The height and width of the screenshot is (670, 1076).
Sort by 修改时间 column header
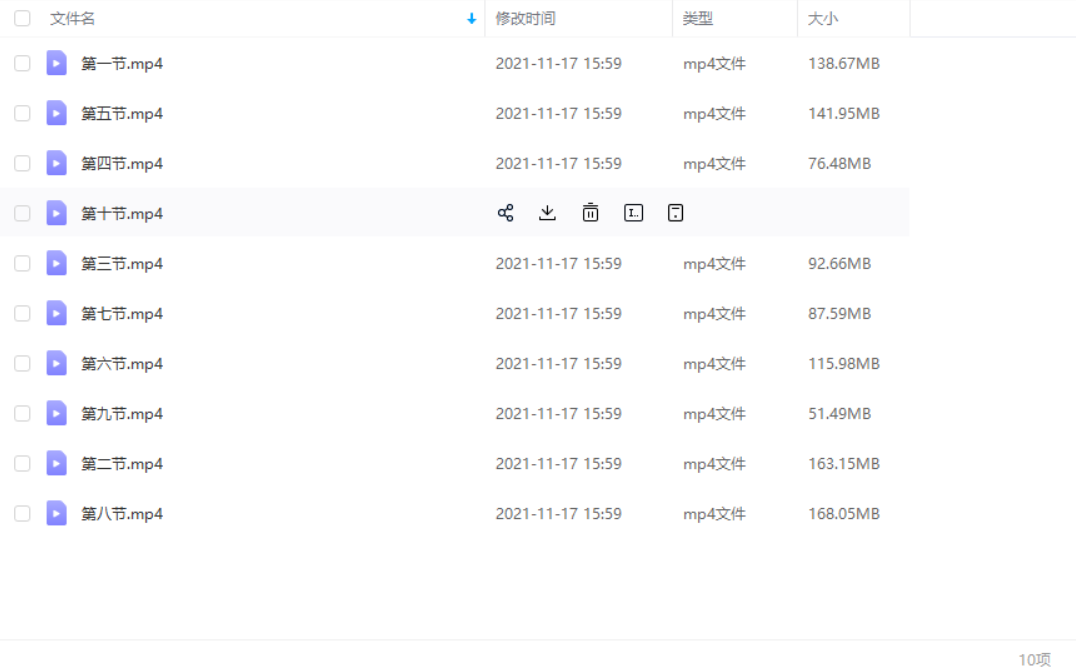click(x=526, y=19)
